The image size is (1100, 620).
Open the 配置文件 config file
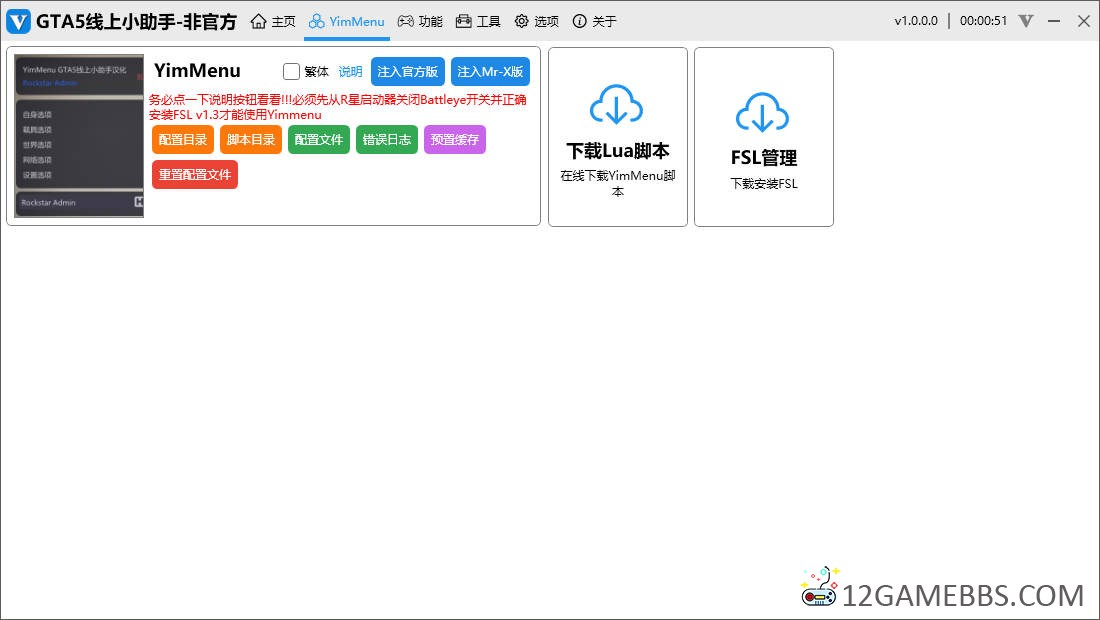pyautogui.click(x=318, y=140)
